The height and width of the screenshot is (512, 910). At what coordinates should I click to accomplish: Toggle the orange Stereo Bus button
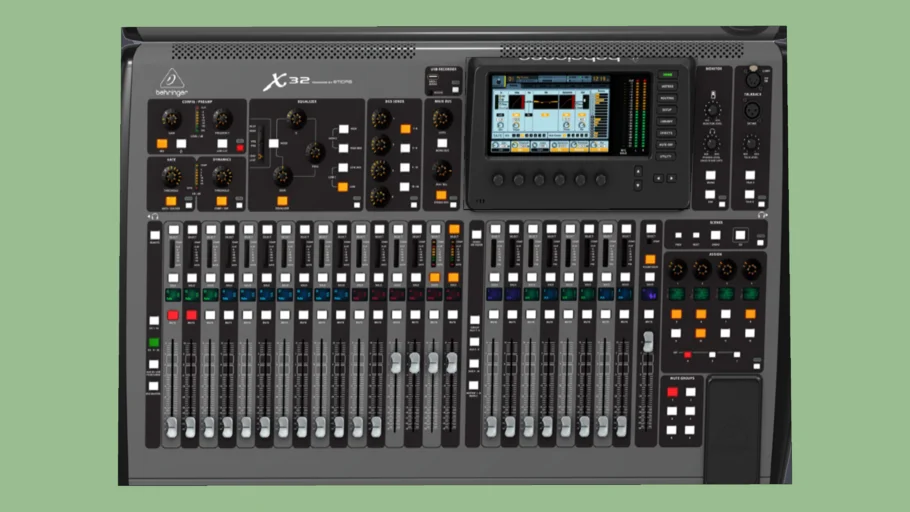click(442, 195)
